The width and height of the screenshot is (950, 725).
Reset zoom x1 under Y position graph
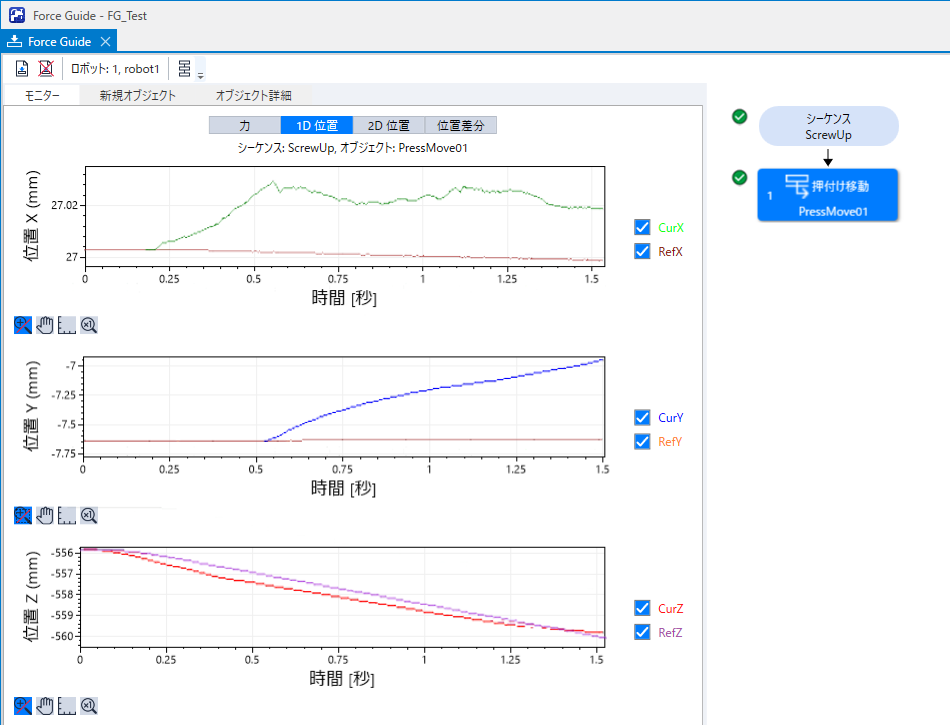89,515
